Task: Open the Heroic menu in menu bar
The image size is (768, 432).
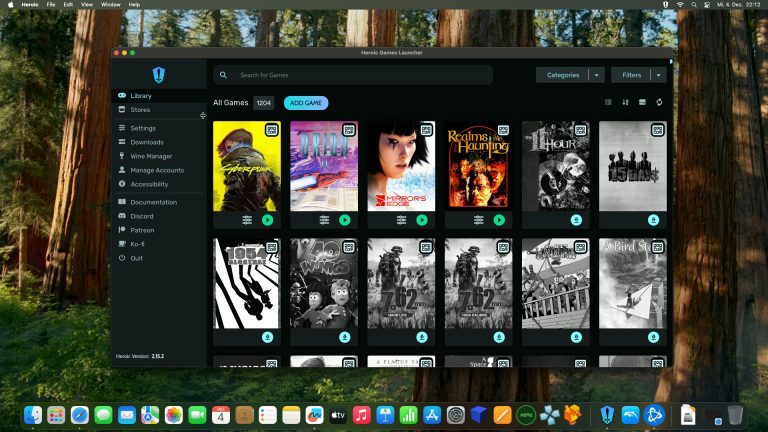Action: [30, 4]
